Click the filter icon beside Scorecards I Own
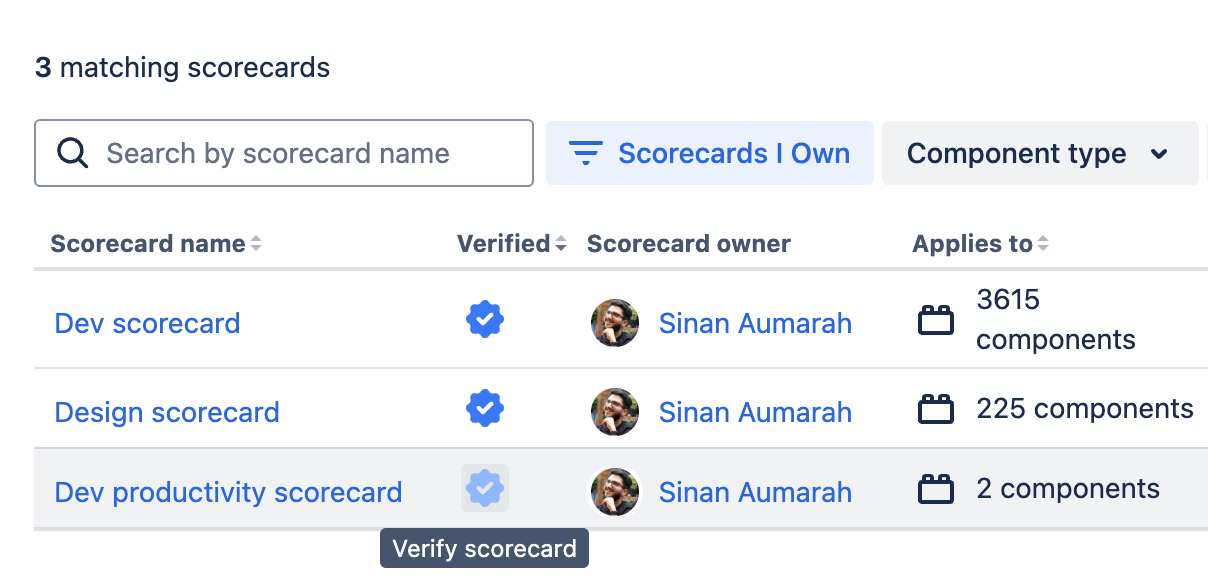This screenshot has width=1208, height=588. coord(588,153)
